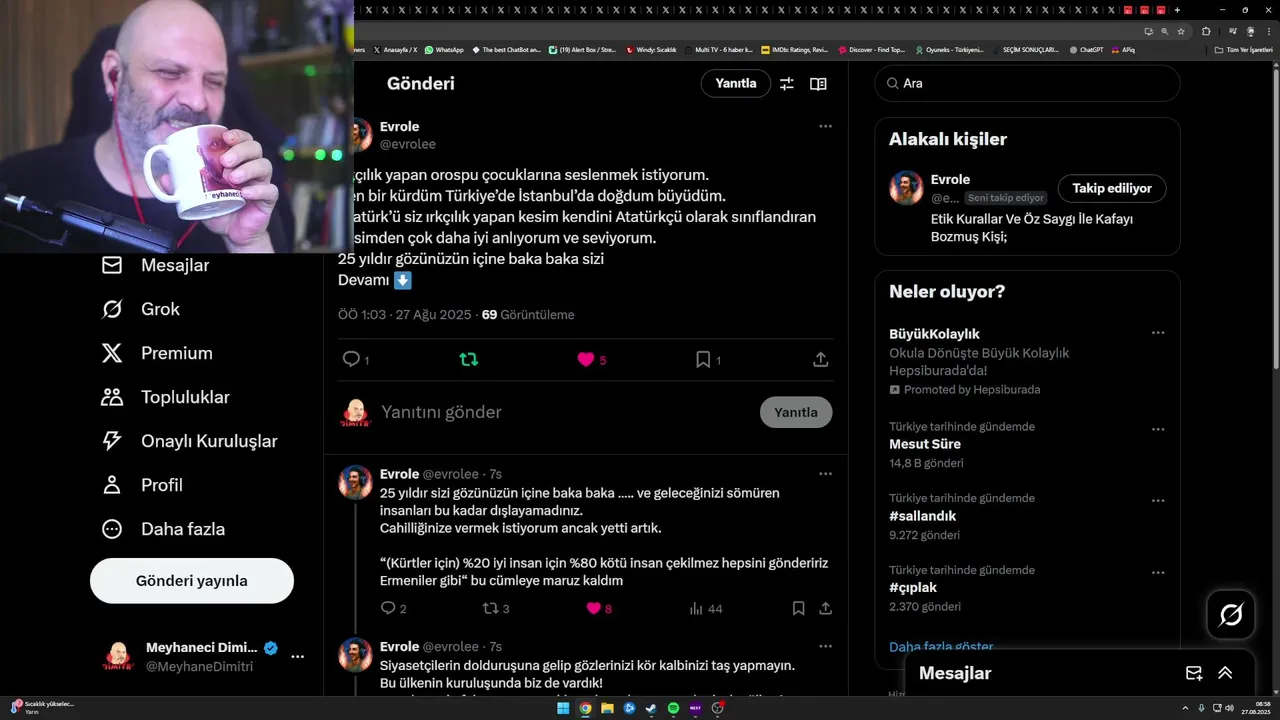Viewport: 1280px width, 720px height.
Task: Click the zoom magnifier icon in address bar
Action: 1164,31
